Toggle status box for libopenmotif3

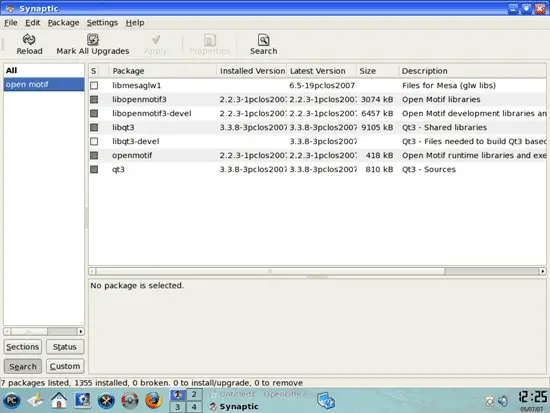pyautogui.click(x=94, y=99)
